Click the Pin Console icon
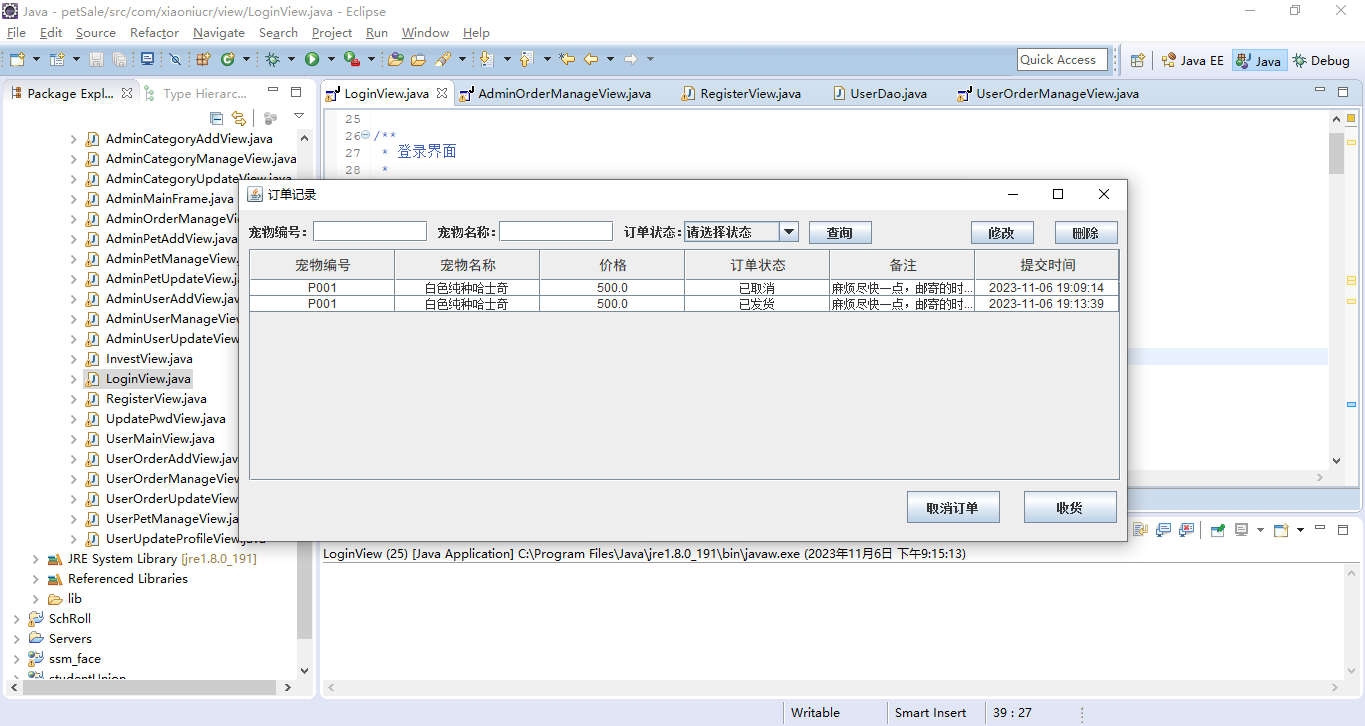The width and height of the screenshot is (1365, 726). coord(1217,530)
